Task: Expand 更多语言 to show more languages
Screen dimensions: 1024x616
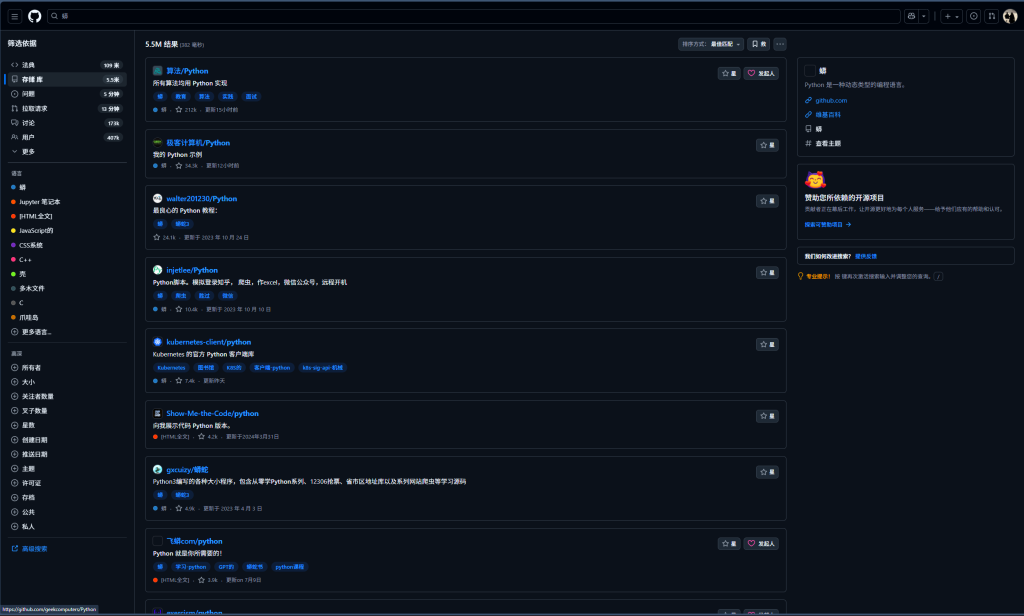Action: coord(36,332)
